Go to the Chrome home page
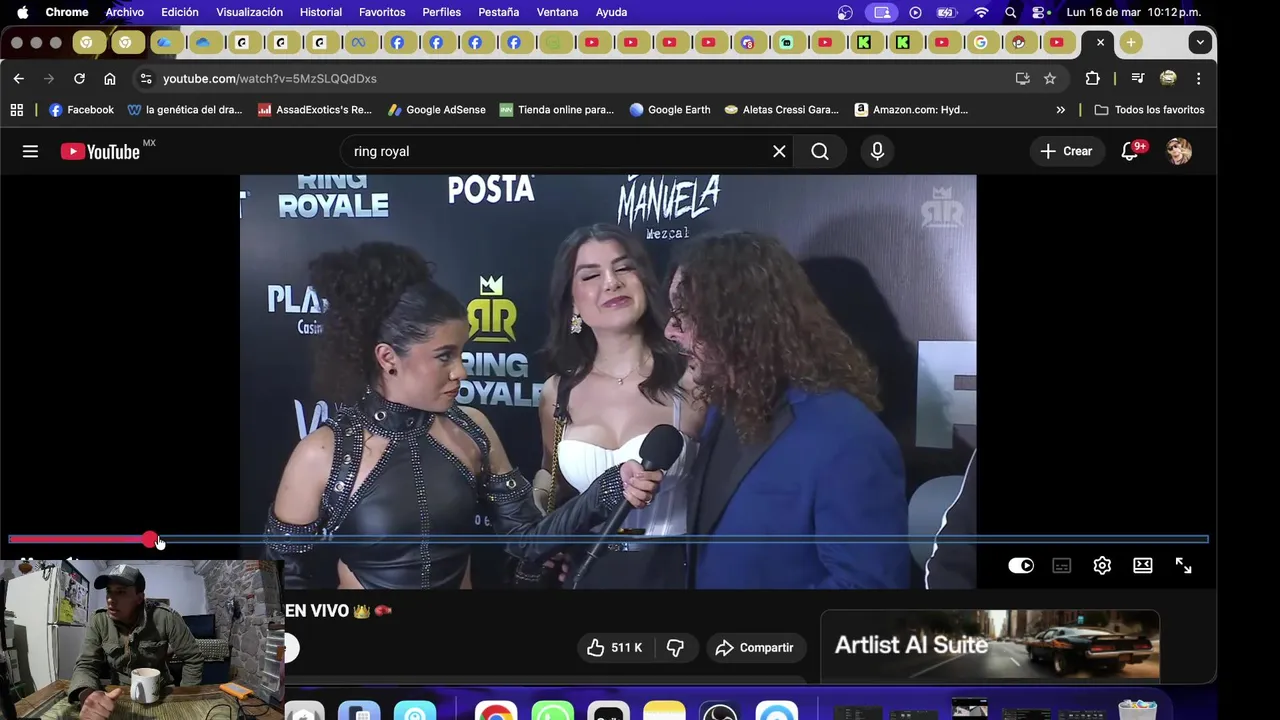The image size is (1280, 720). [x=110, y=78]
